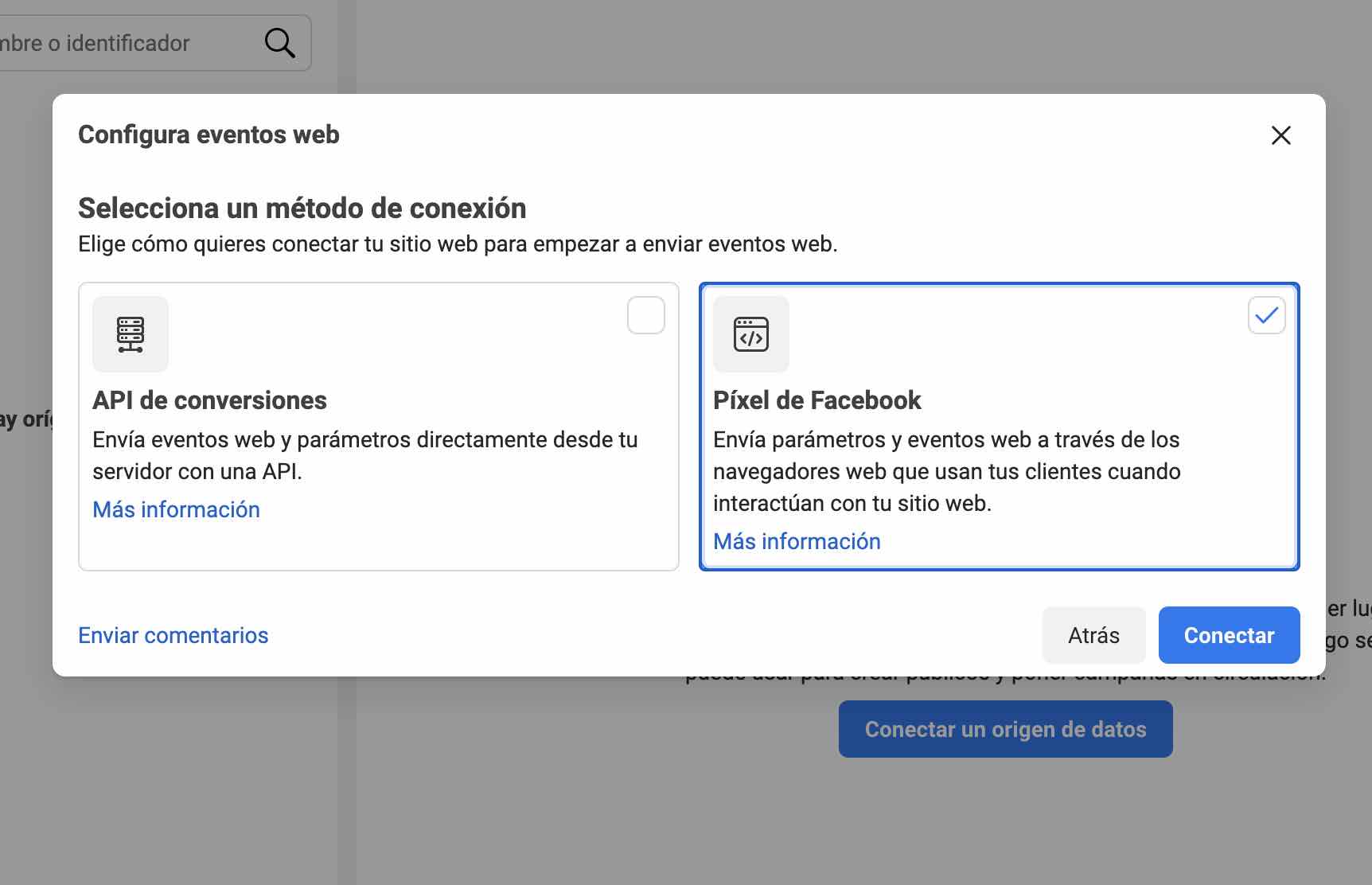This screenshot has height=885, width=1372.
Task: Click description 'Envía eventos web y parámetros directamente'
Action: pos(364,455)
